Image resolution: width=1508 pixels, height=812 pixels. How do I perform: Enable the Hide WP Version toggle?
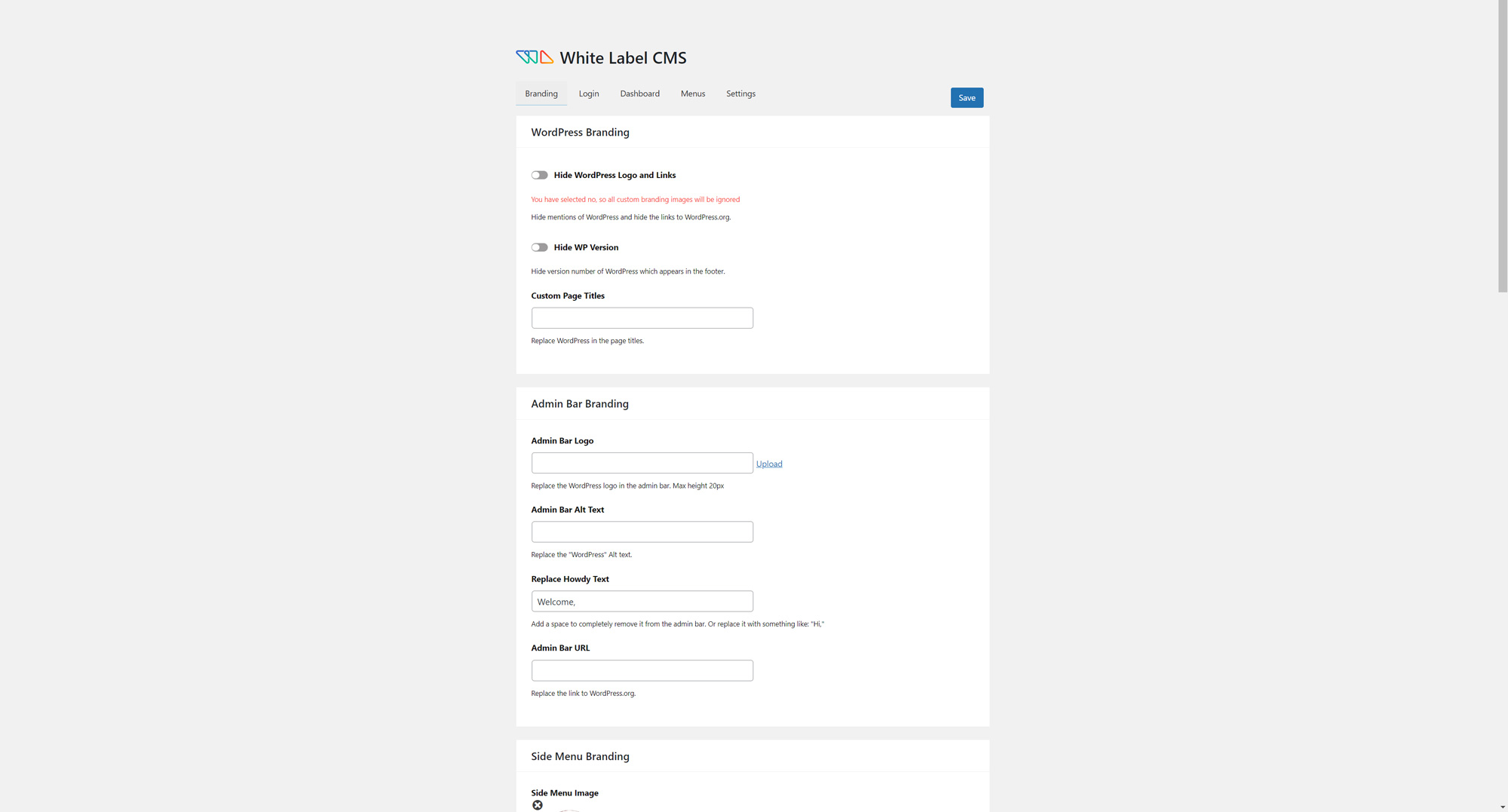(x=539, y=247)
